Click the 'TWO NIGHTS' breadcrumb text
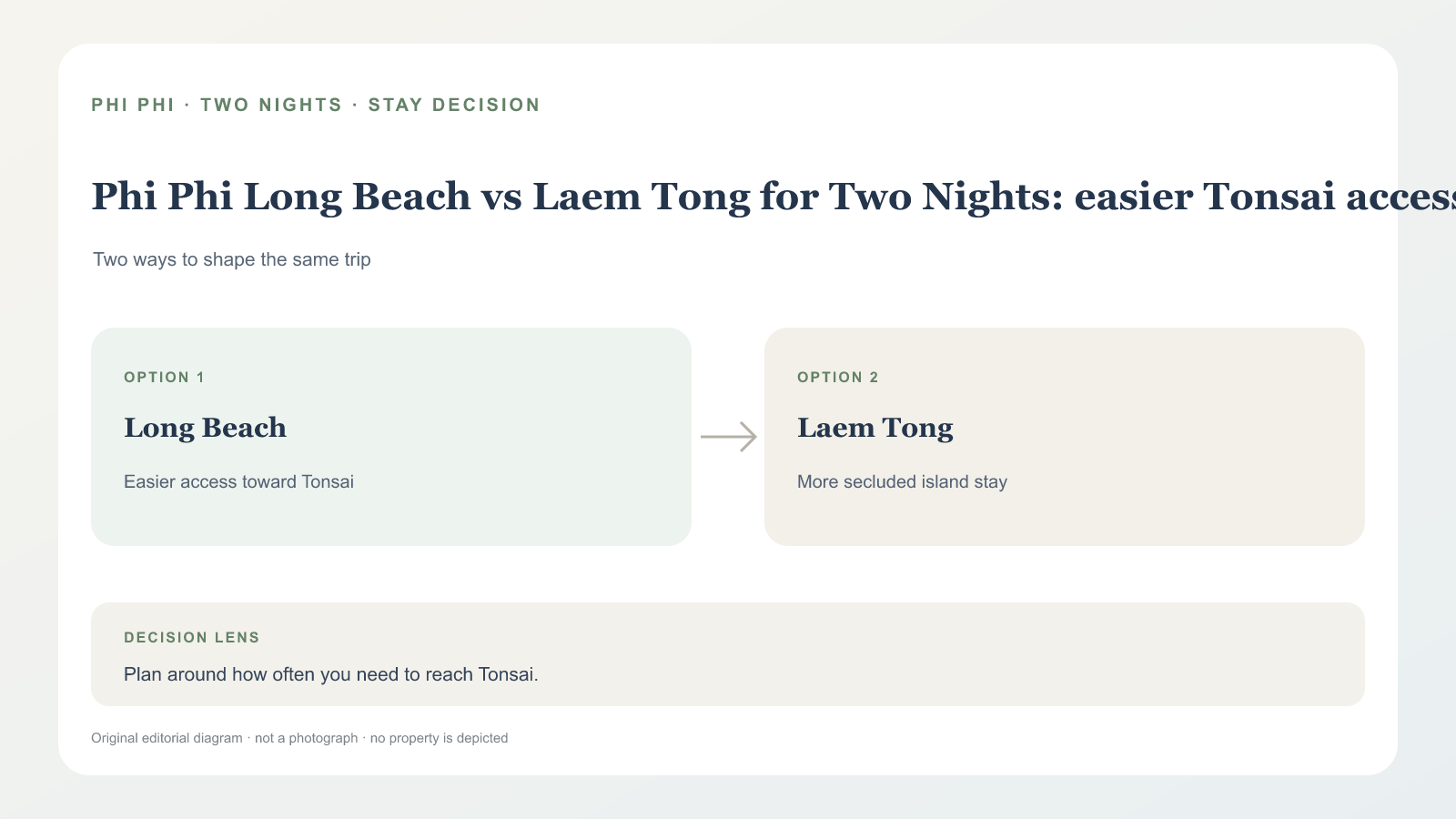Viewport: 1456px width, 819px height. click(x=271, y=105)
